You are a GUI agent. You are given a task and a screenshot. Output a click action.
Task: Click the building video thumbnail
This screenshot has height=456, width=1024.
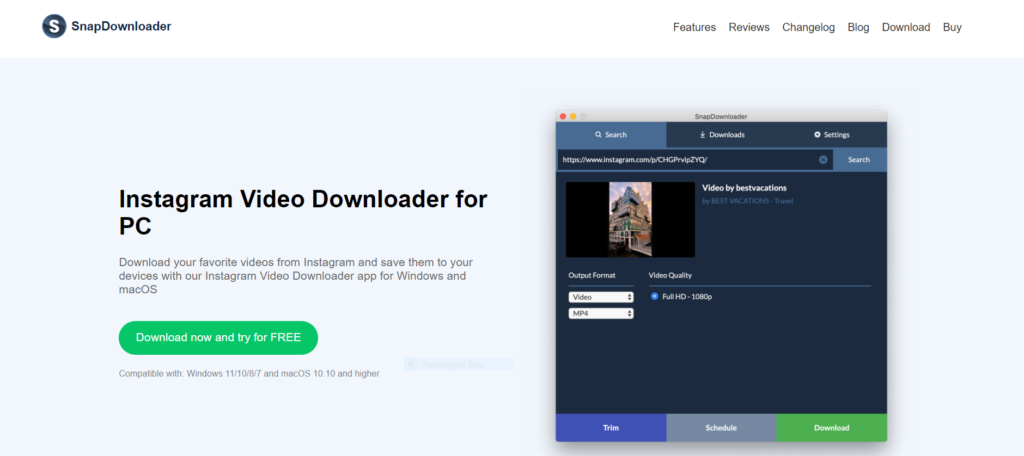630,220
